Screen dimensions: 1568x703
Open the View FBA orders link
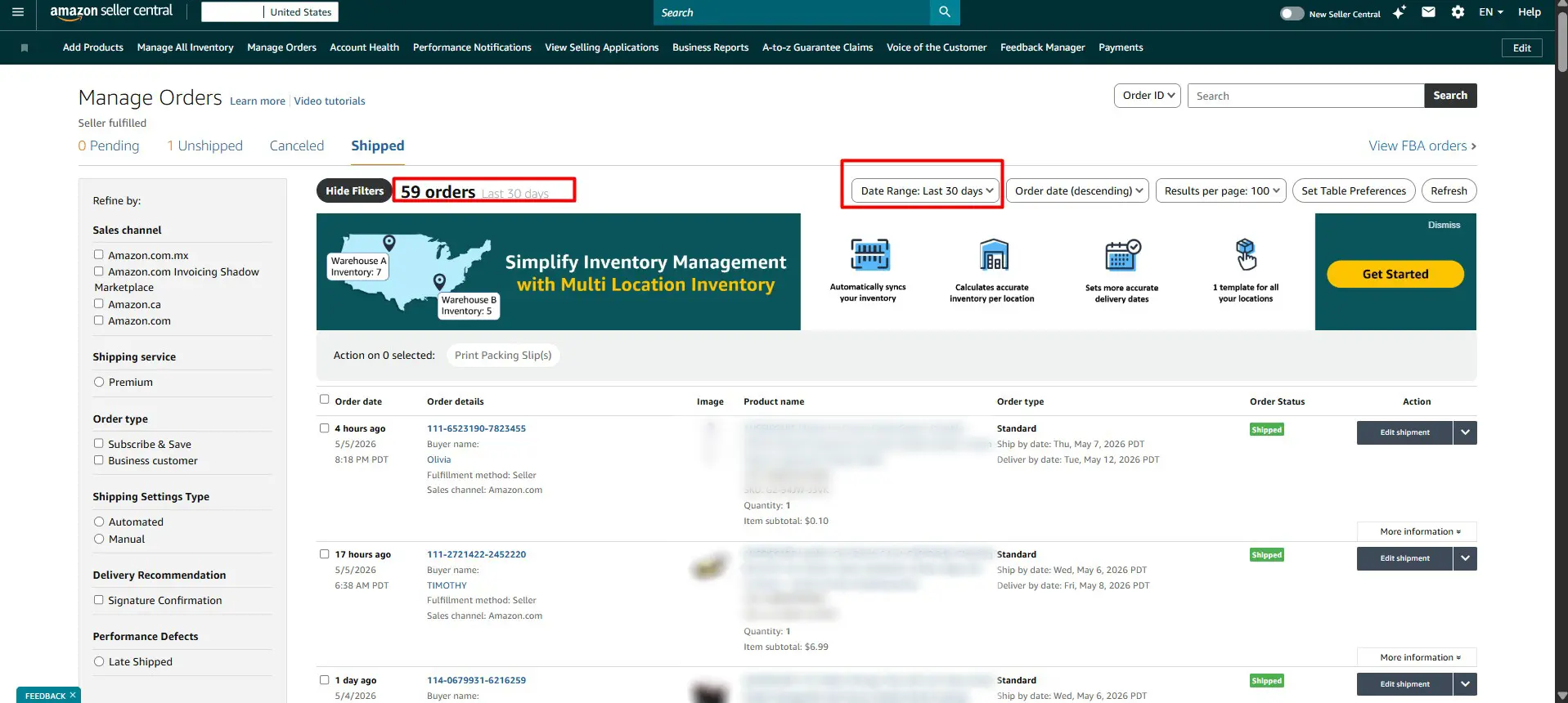(x=1422, y=146)
